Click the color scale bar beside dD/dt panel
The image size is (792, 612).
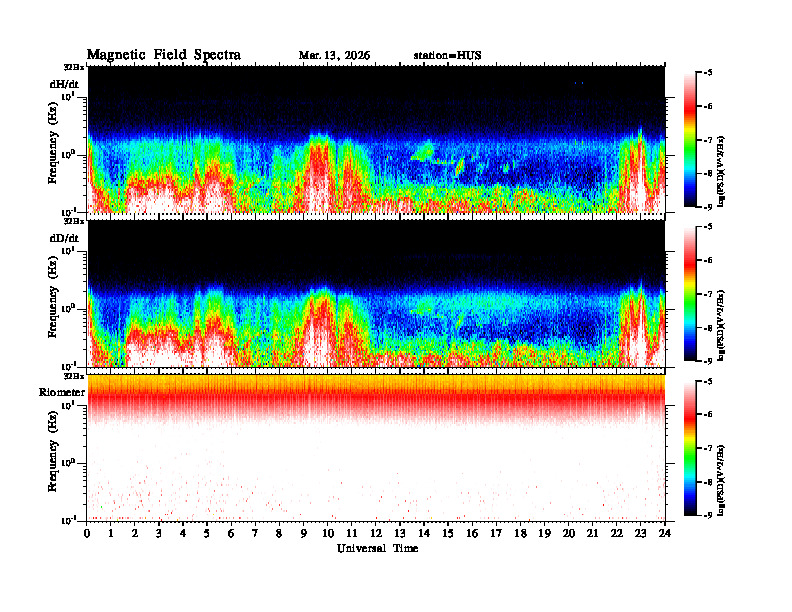(x=690, y=294)
